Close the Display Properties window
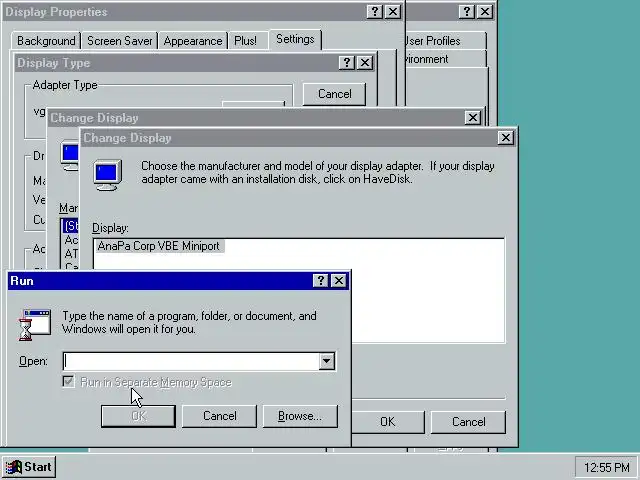Viewport: 640px width, 480px height. 393,12
